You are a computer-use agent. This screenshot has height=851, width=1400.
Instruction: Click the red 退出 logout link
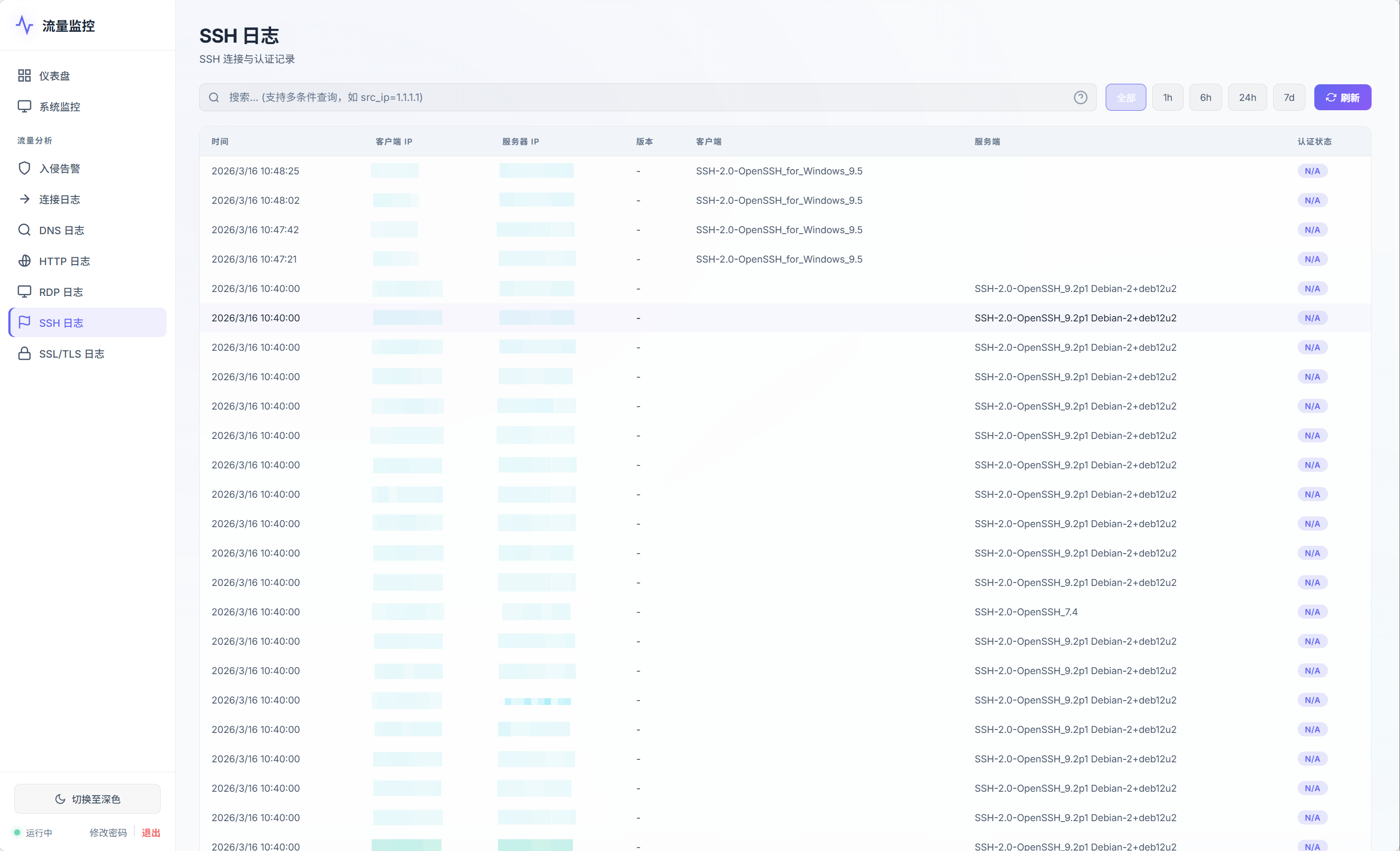pos(150,832)
